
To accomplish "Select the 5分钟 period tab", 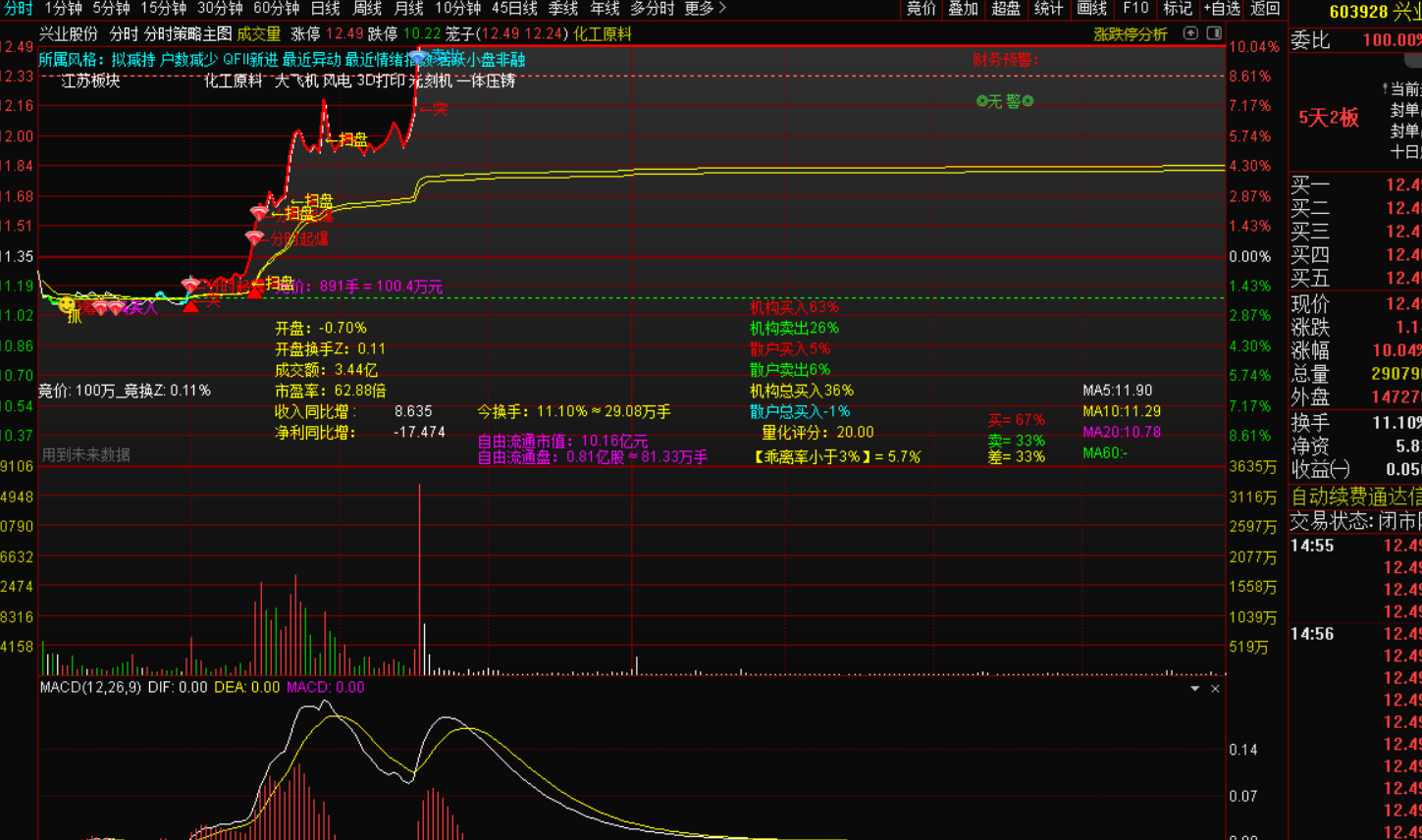I will coord(111,9).
